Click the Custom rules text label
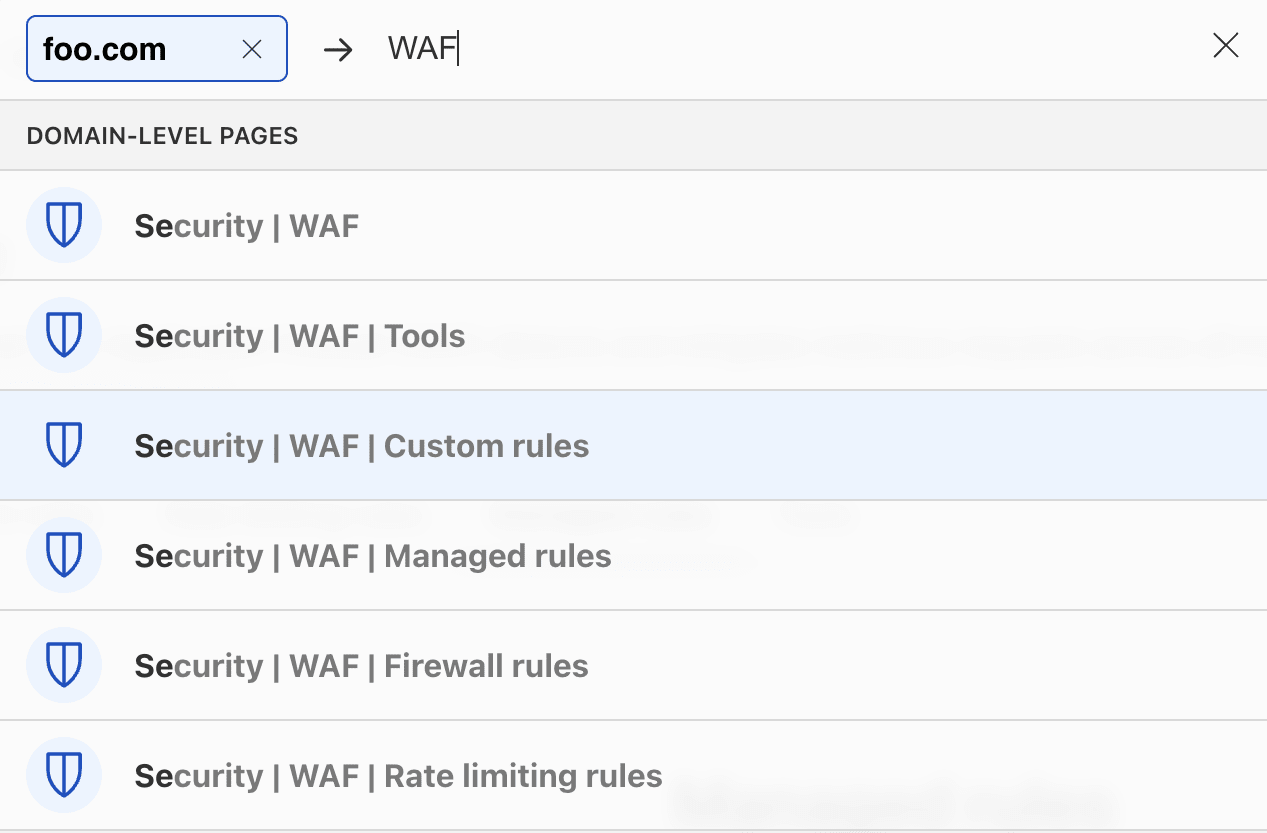The width and height of the screenshot is (1267, 833). 487,446
